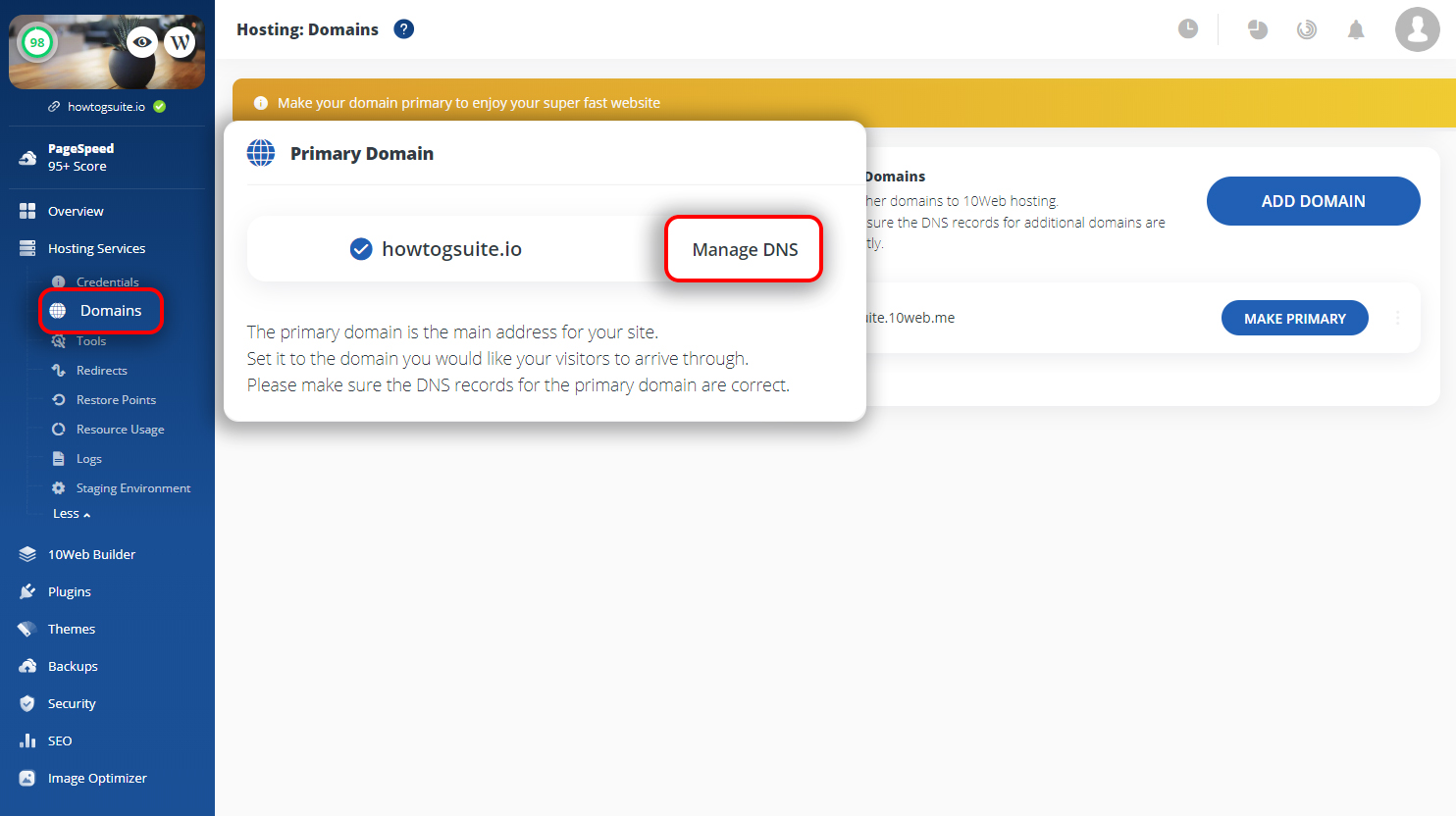Open PageSpeed 95+ Score section
The width and height of the screenshot is (1456, 816).
coord(80,157)
